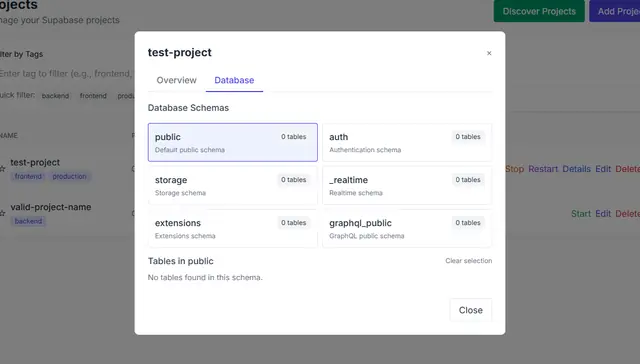Switch to the Overview tab
The height and width of the screenshot is (364, 640).
coord(176,80)
